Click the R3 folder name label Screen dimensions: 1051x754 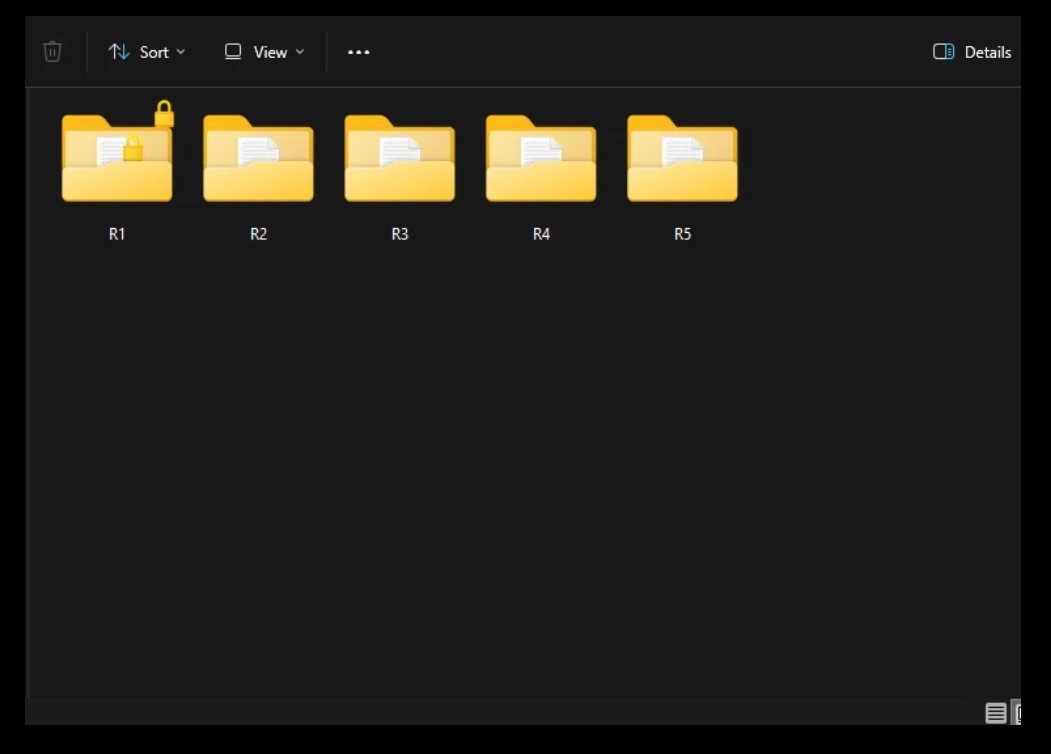[399, 234]
